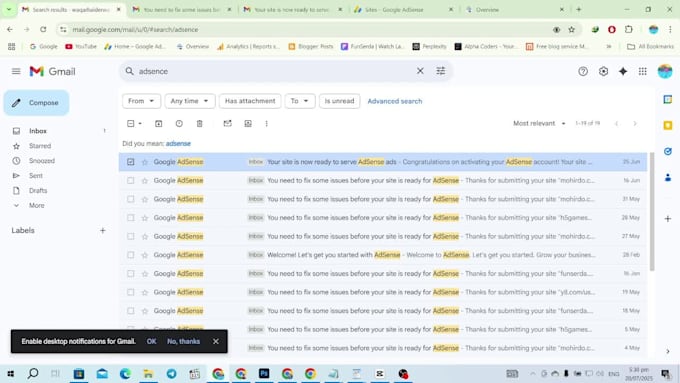Select the 27 May AdSense email checkbox
The height and width of the screenshot is (383, 680).
coord(131,236)
